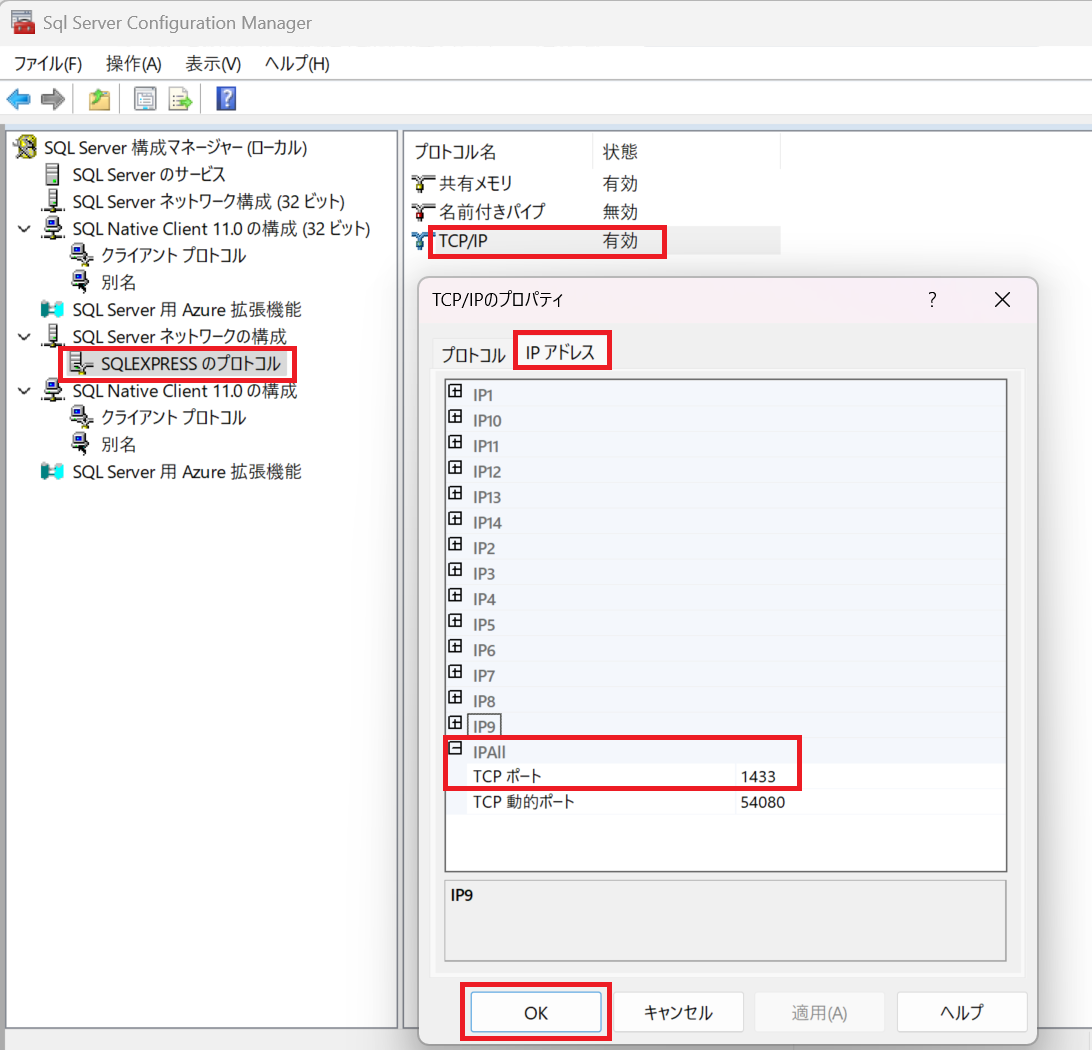Expand the IP10 entry

(x=455, y=416)
